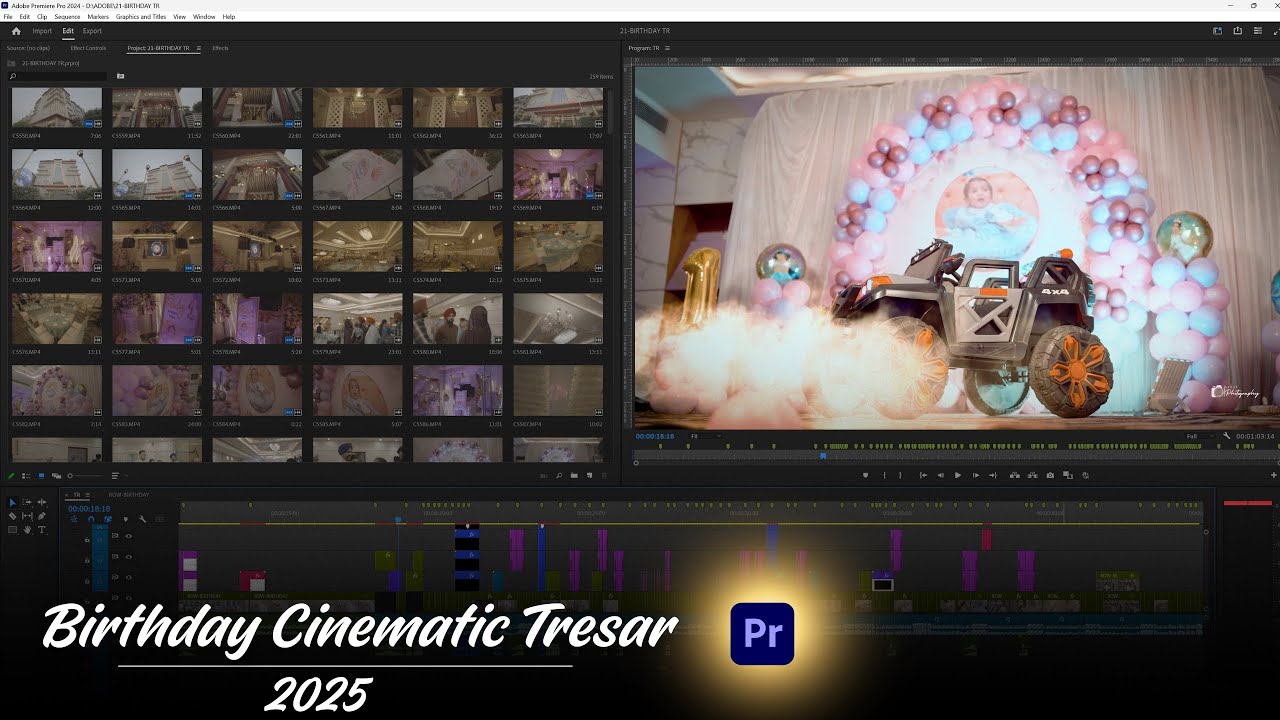
Task: Go to Out point in Program monitor
Action: coord(993,475)
